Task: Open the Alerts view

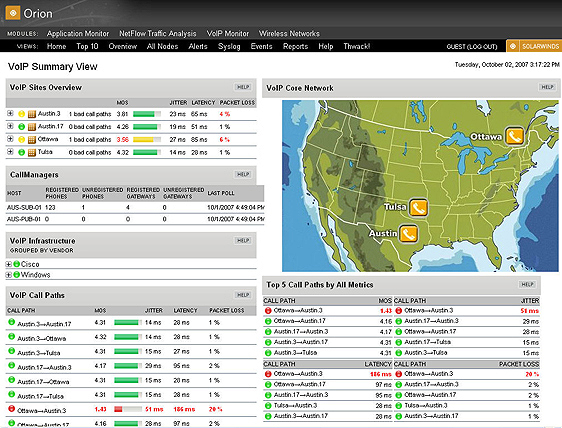Action: click(x=198, y=46)
